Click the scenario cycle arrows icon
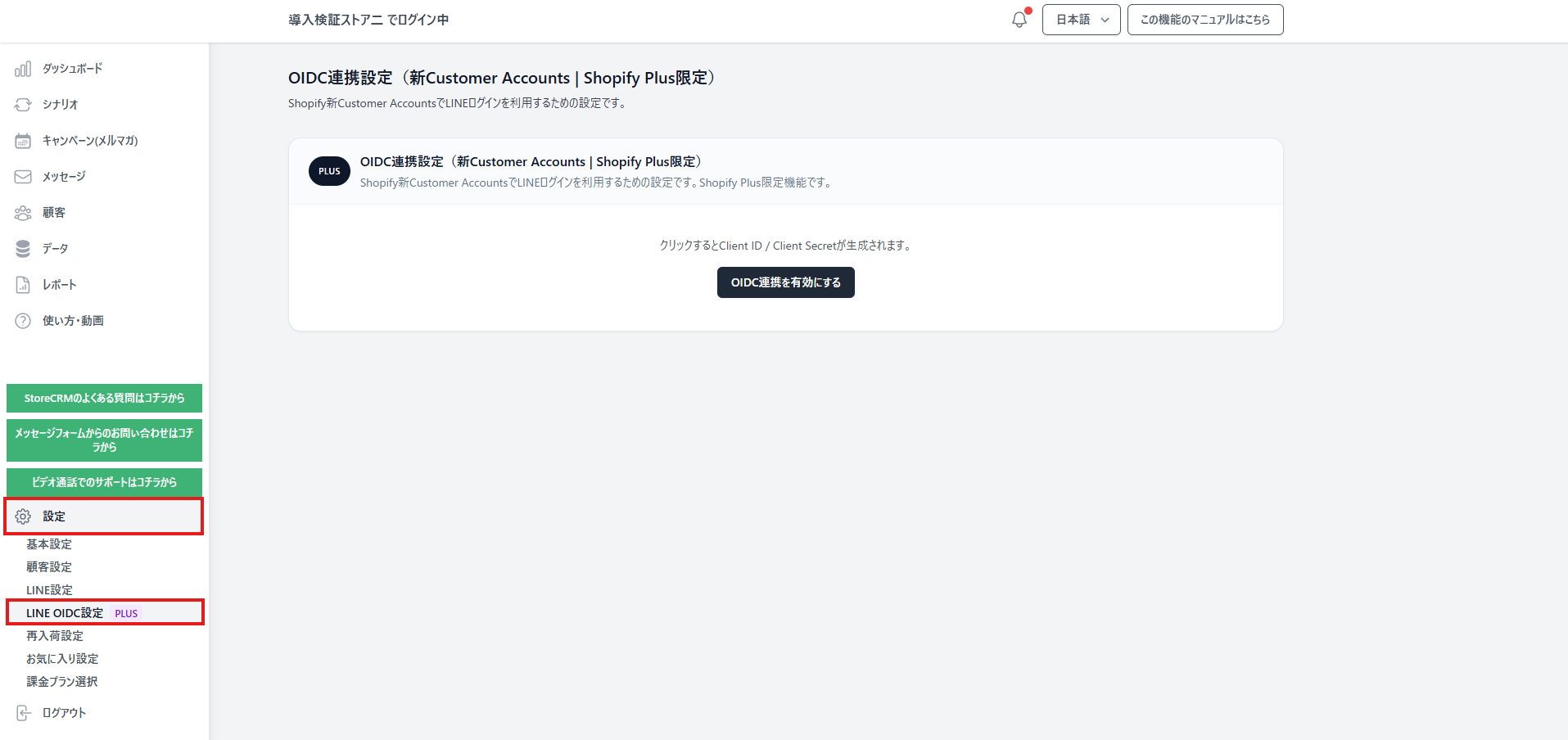The image size is (1568, 740). pos(23,105)
